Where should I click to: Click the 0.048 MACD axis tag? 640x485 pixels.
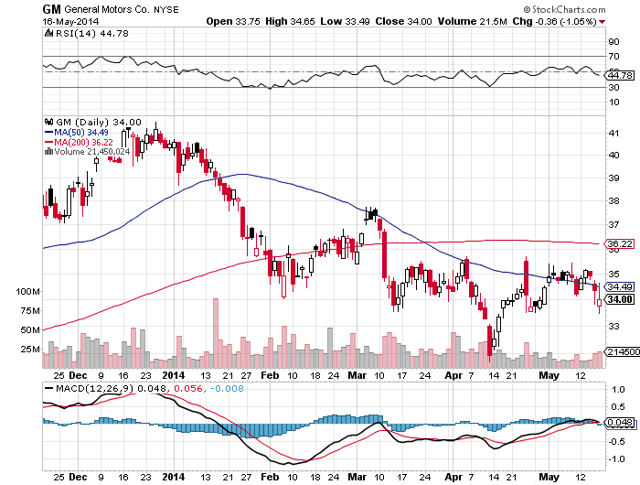620,423
